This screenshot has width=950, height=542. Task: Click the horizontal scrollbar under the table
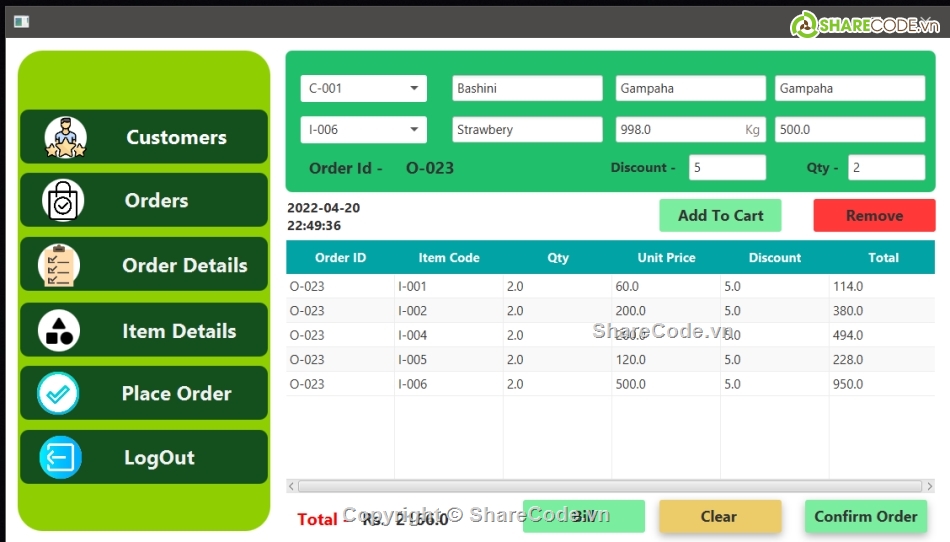pos(610,486)
